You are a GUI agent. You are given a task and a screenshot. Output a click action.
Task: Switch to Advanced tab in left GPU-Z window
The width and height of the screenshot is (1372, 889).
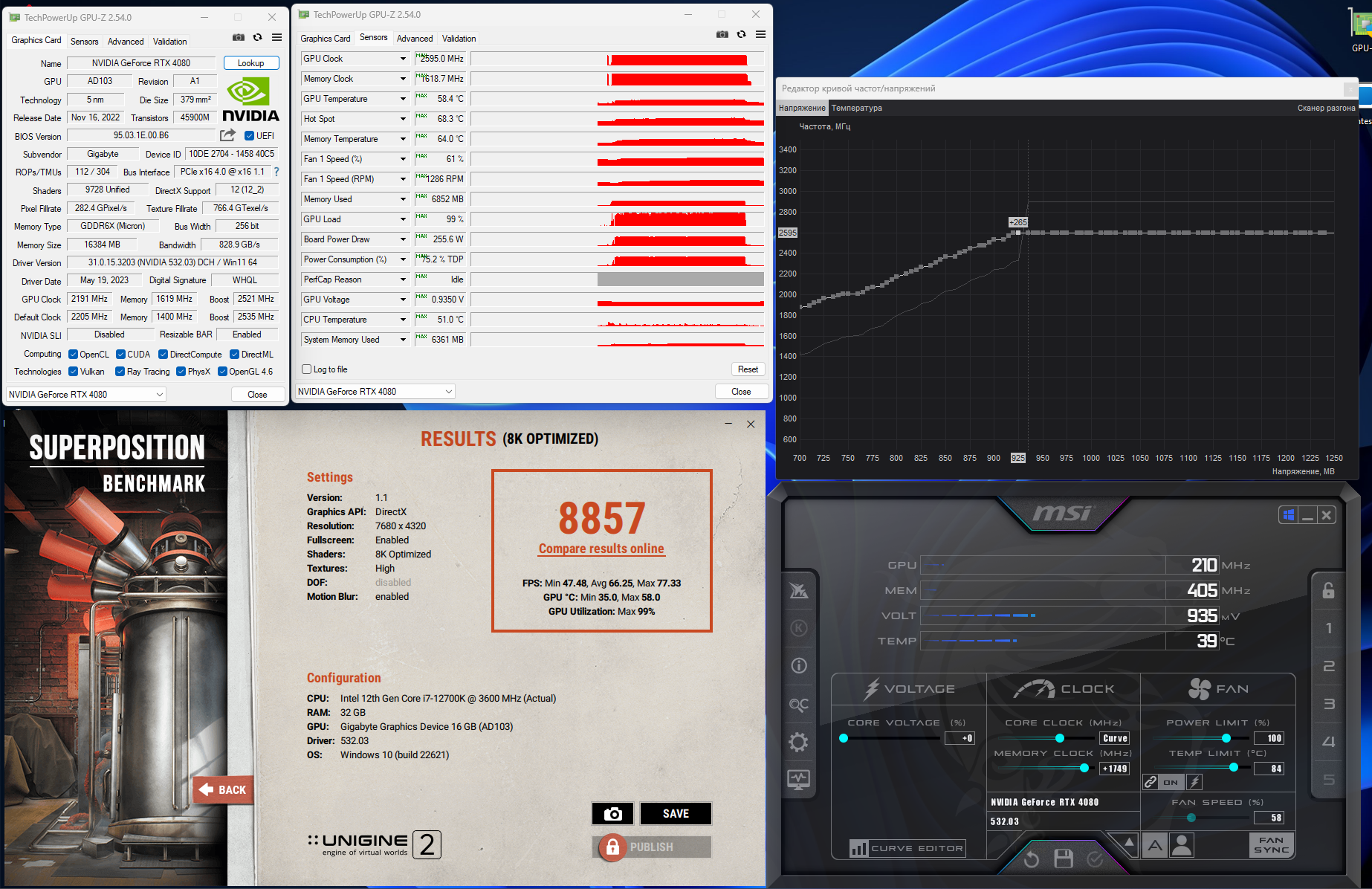[x=126, y=42]
